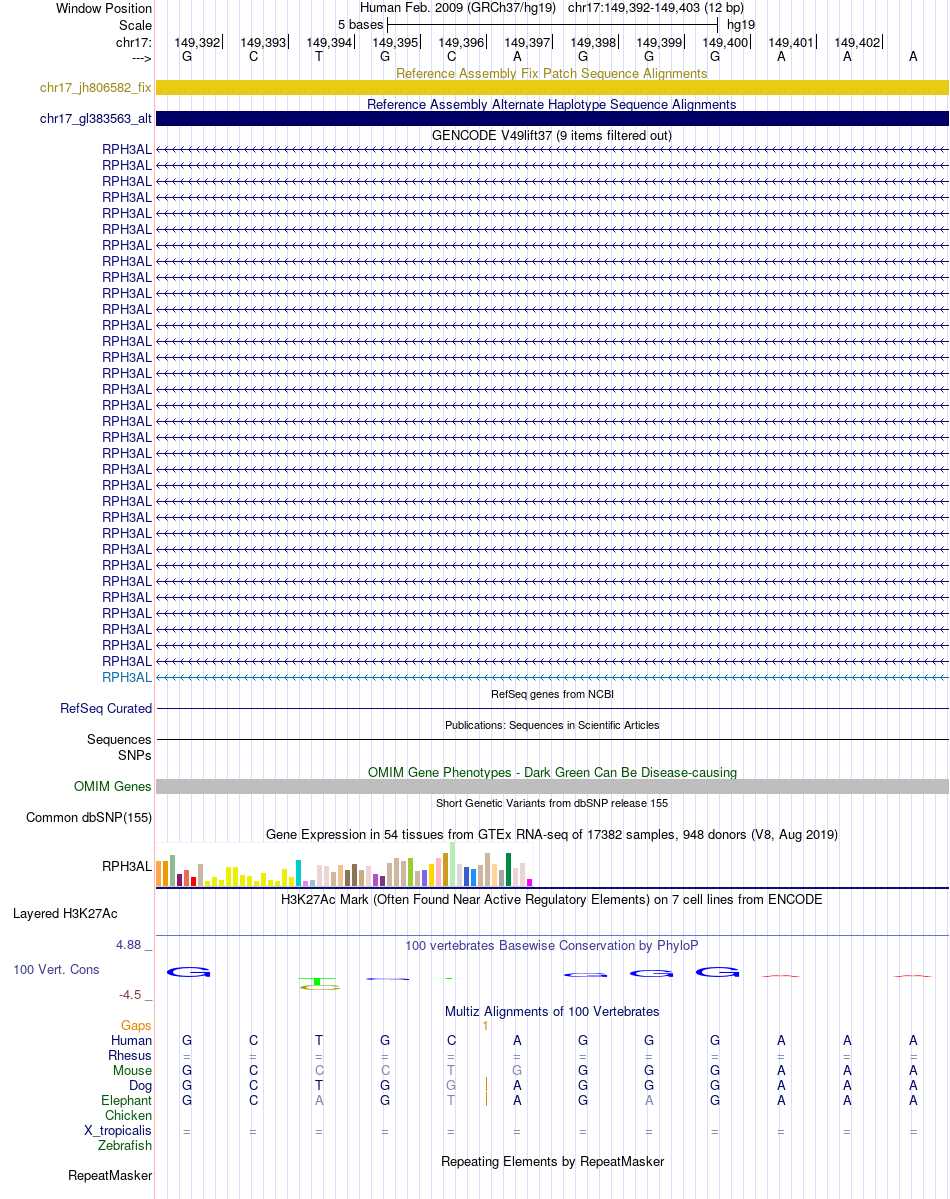Select the Chicken species label
Viewport: 950px width, 1199px height.
click(129, 1116)
